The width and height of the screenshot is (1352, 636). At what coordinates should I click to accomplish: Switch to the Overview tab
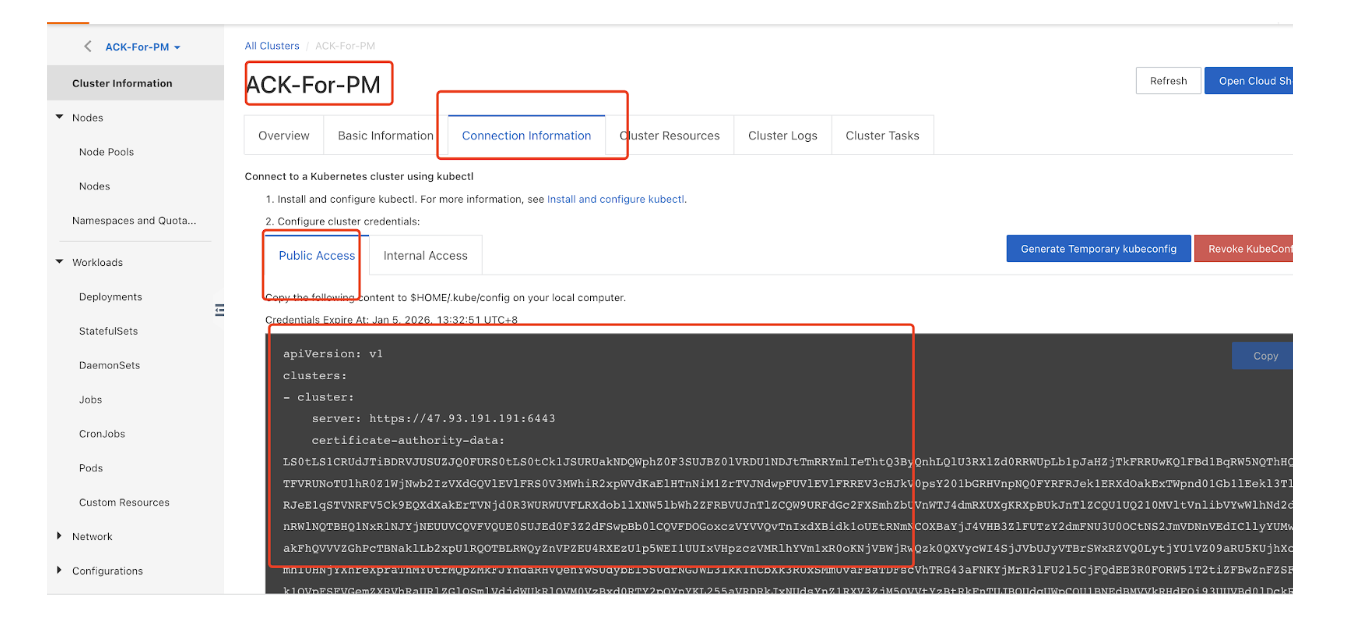[284, 136]
